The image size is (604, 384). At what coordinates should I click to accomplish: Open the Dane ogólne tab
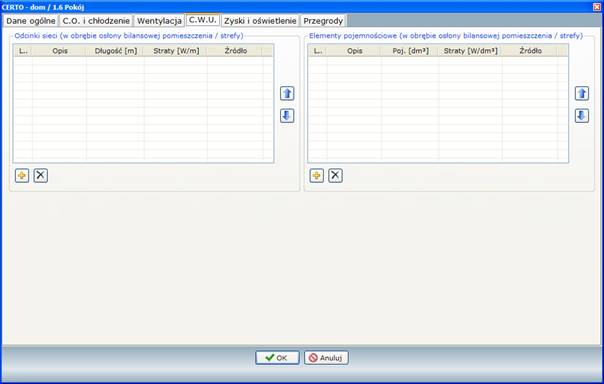pyautogui.click(x=31, y=21)
